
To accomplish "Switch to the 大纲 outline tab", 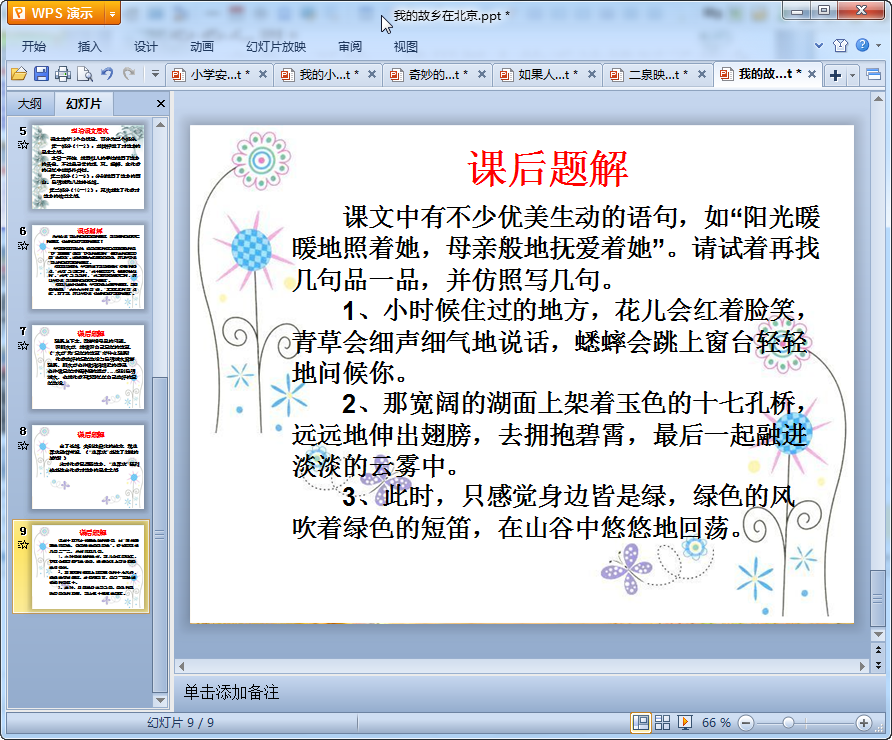I will 30,104.
